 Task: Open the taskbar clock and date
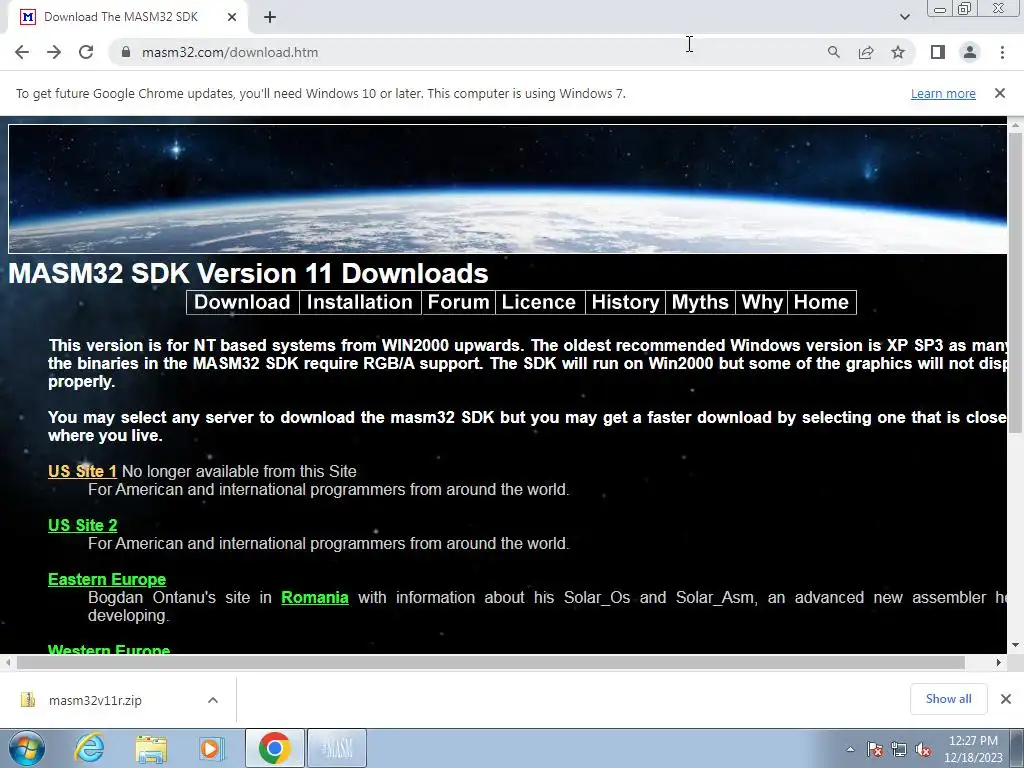[x=973, y=749]
